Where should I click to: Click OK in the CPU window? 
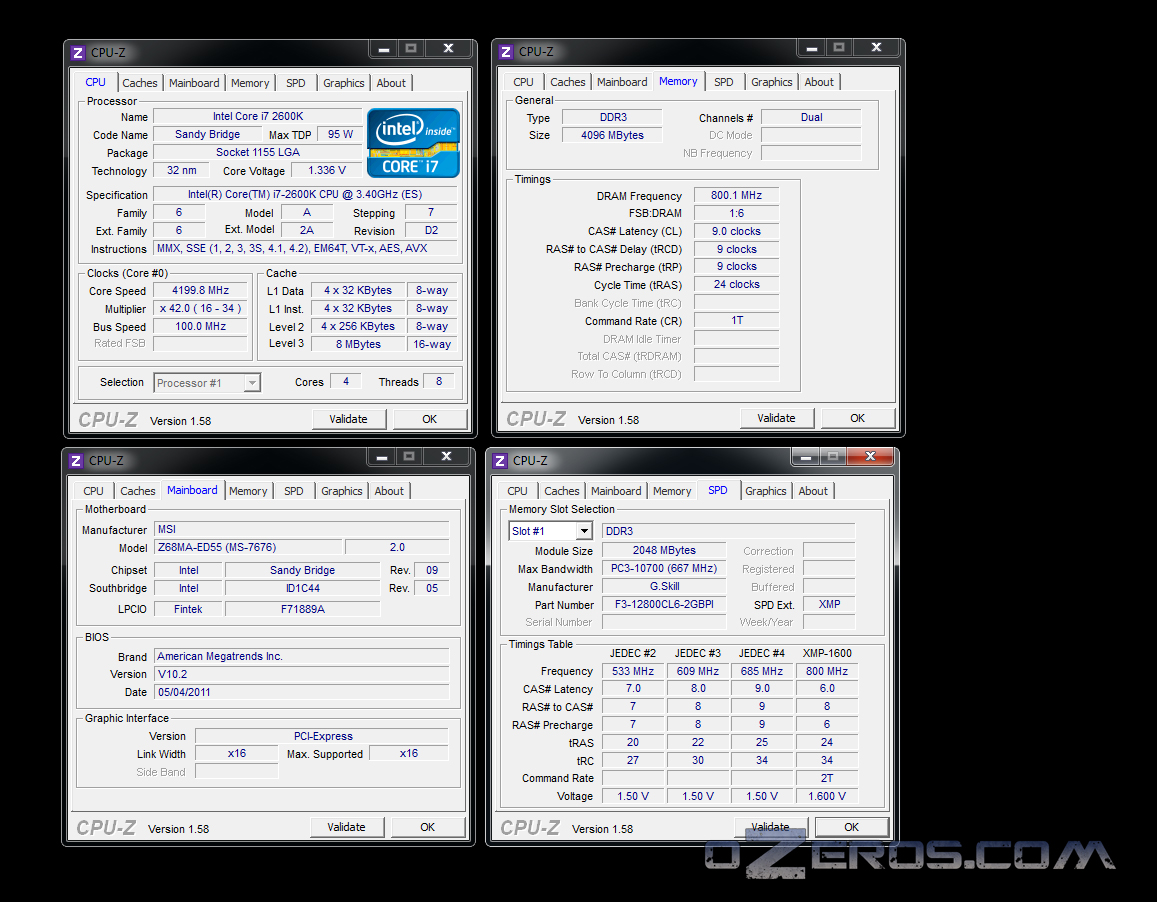(429, 419)
